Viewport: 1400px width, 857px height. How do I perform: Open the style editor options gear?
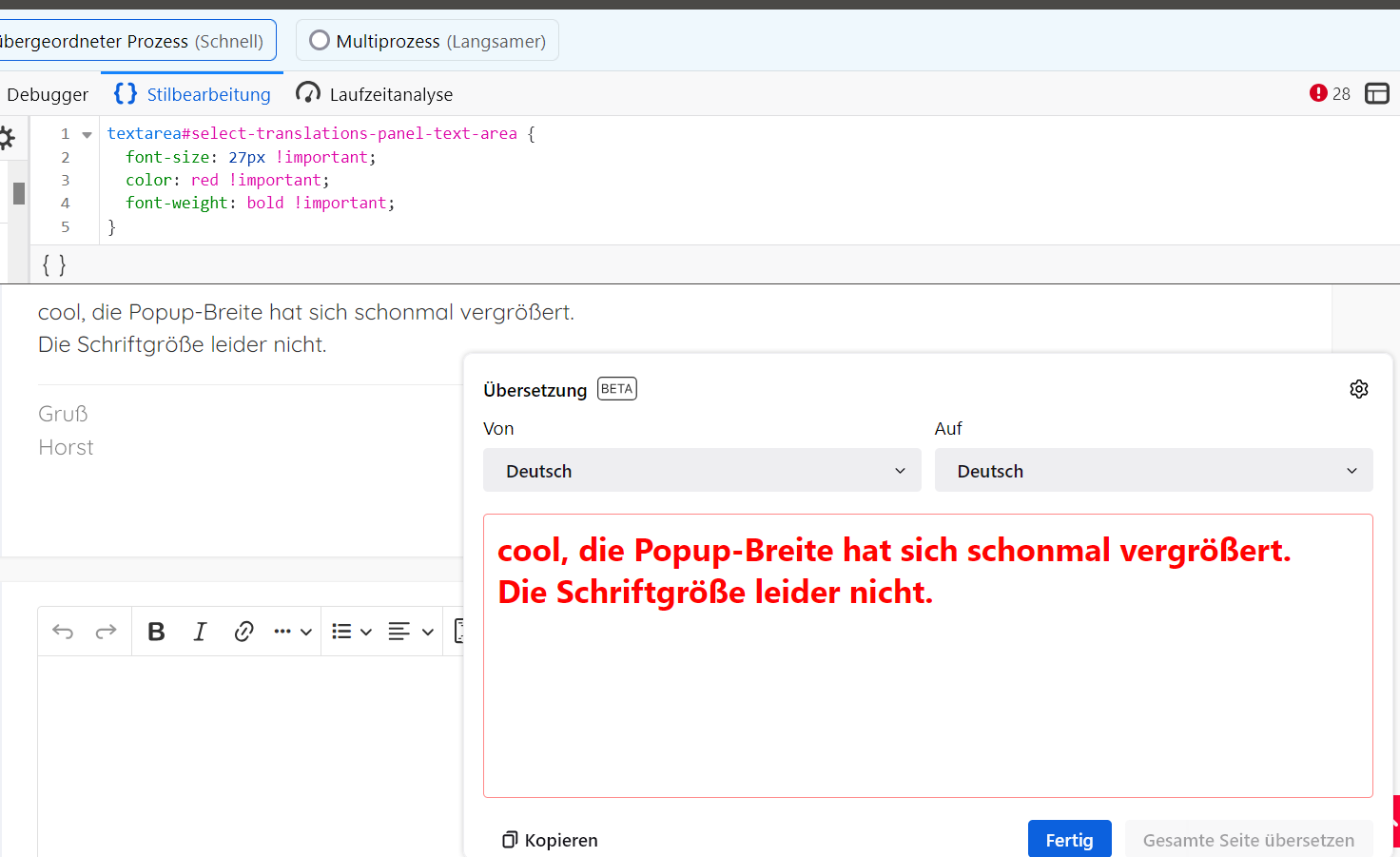coord(7,138)
